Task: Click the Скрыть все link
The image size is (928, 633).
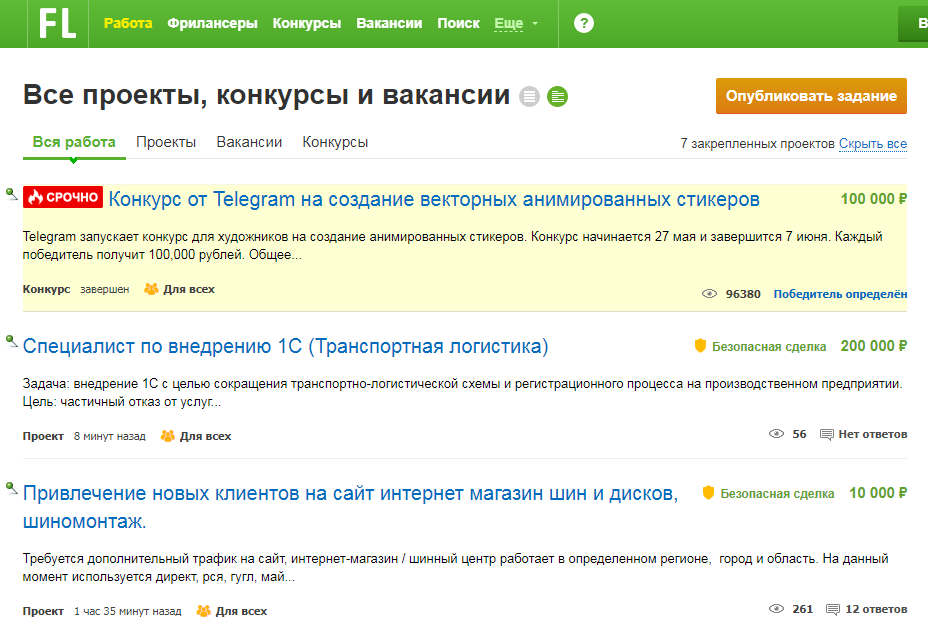Action: pyautogui.click(x=871, y=144)
